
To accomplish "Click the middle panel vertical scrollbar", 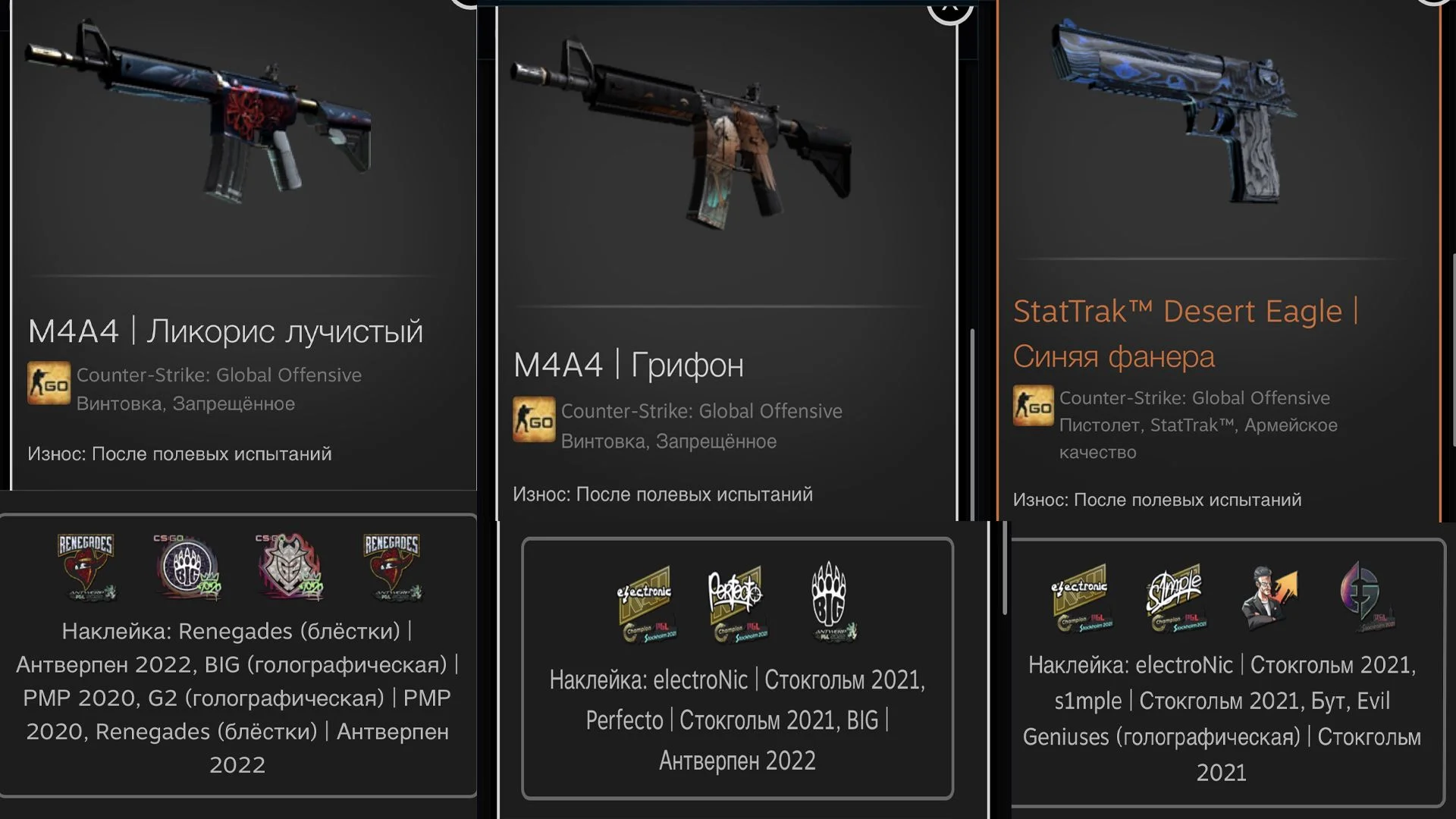I will tap(972, 425).
